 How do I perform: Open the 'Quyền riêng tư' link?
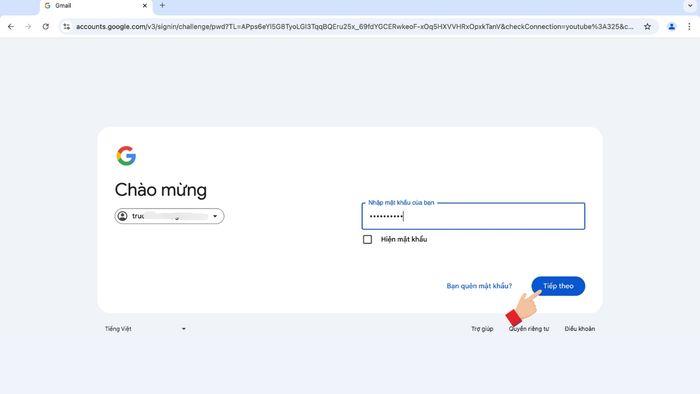529,329
